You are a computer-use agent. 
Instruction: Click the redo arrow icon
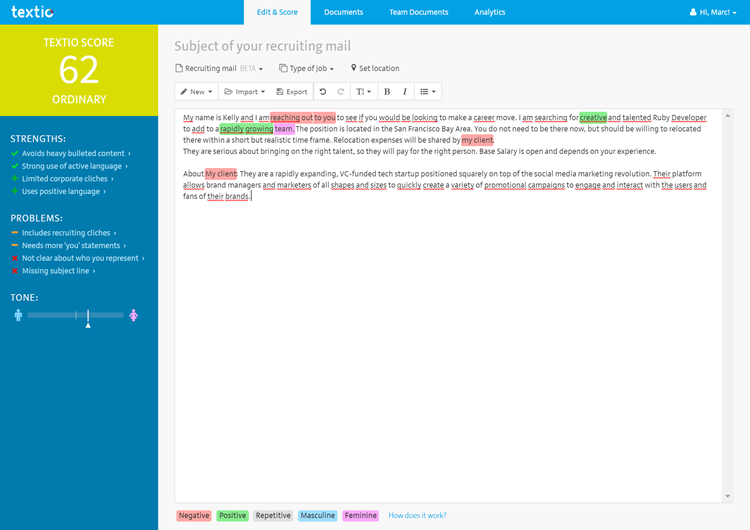click(341, 91)
